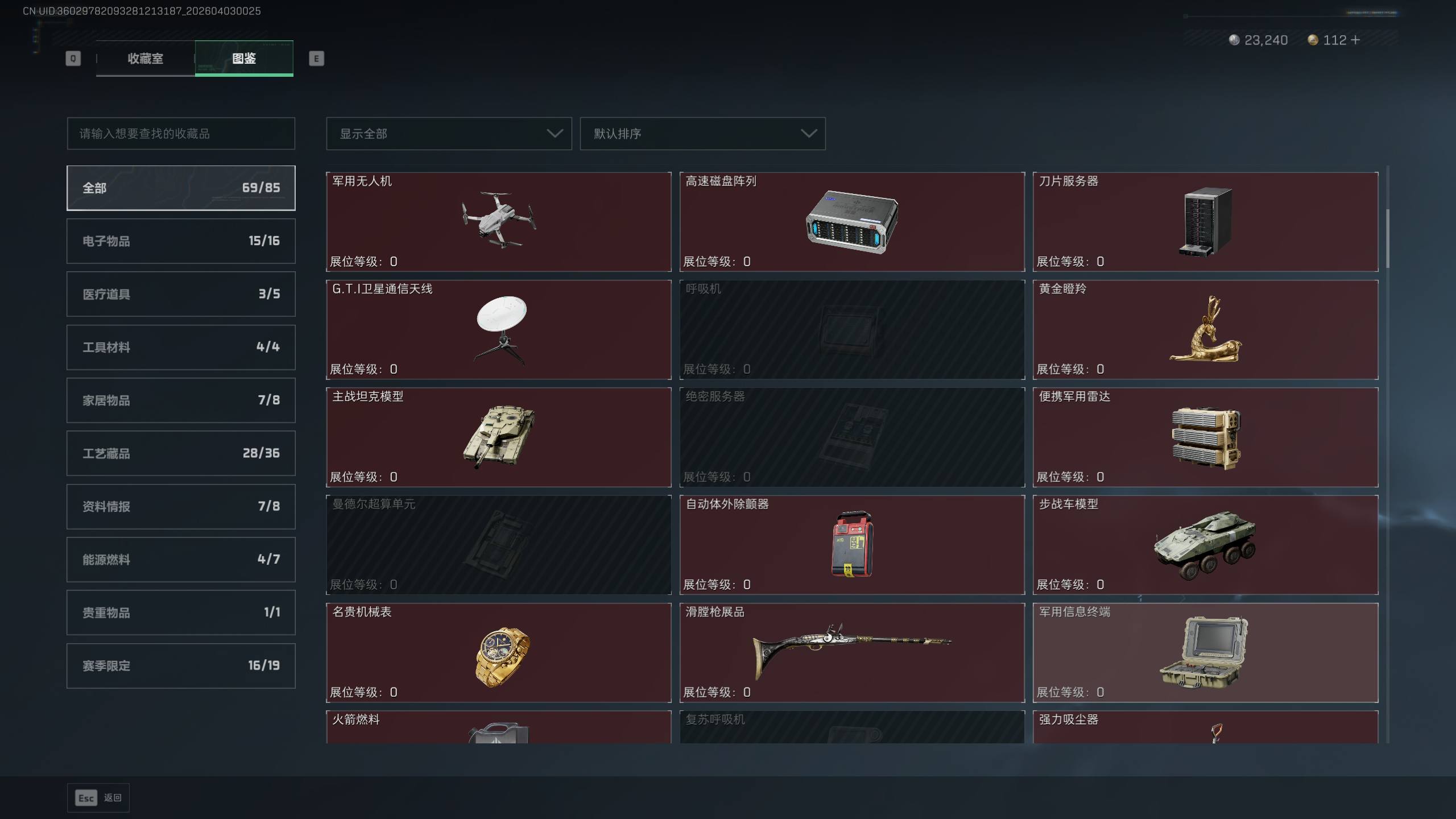The height and width of the screenshot is (819, 1456).
Task: Select the 黄金瞪羚 golden gazelle statue
Action: [x=1205, y=329]
